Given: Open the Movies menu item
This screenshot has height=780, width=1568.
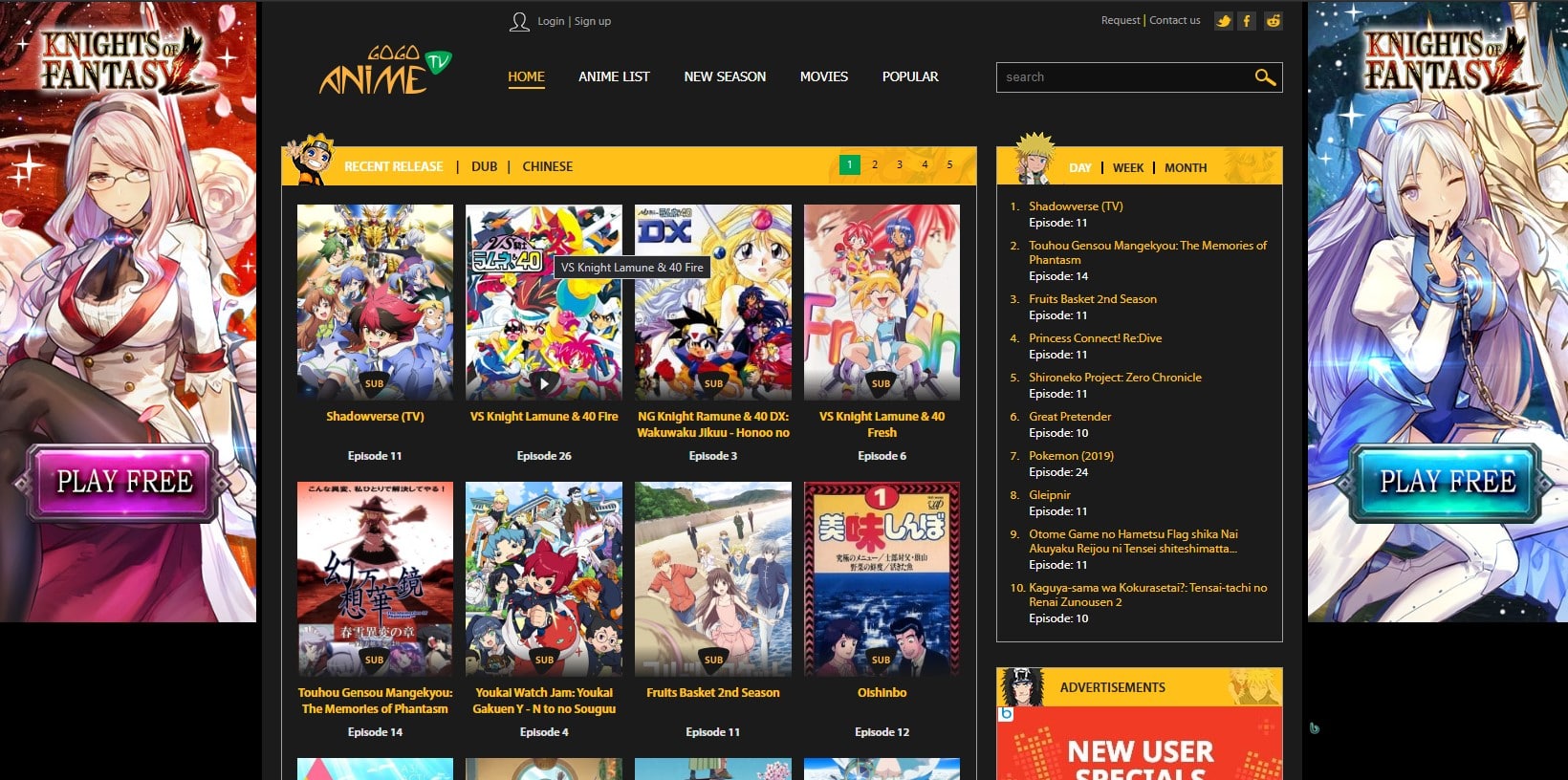Looking at the screenshot, I should click(824, 76).
